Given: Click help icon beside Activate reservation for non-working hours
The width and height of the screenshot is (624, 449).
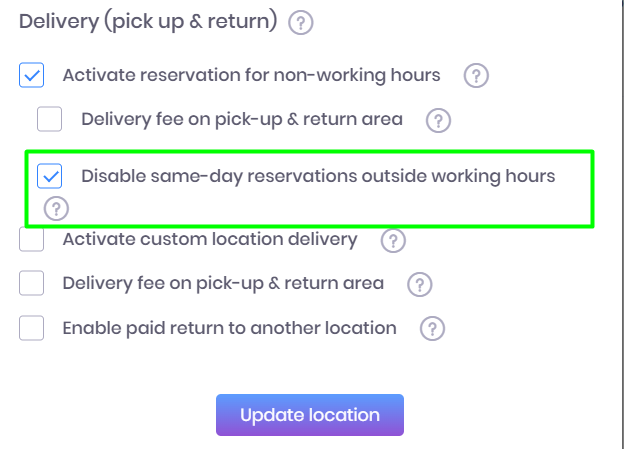Looking at the screenshot, I should (x=476, y=76).
